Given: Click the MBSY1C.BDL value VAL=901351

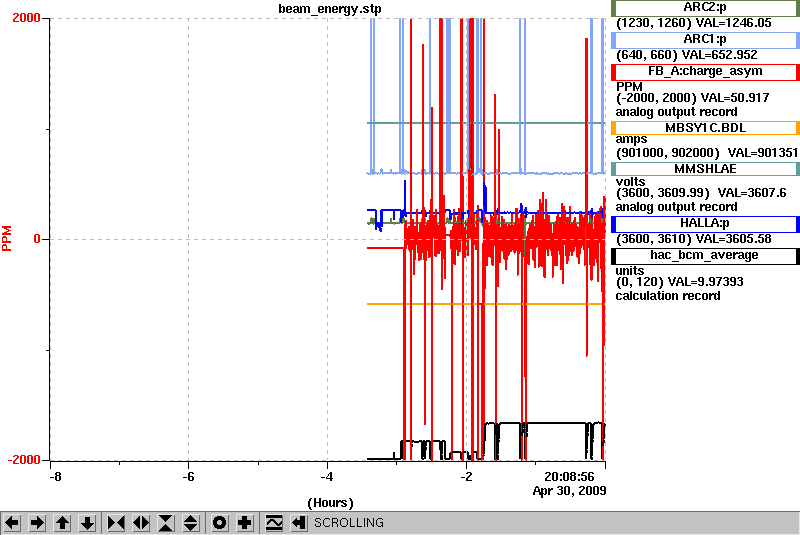Looking at the screenshot, I should 762,152.
